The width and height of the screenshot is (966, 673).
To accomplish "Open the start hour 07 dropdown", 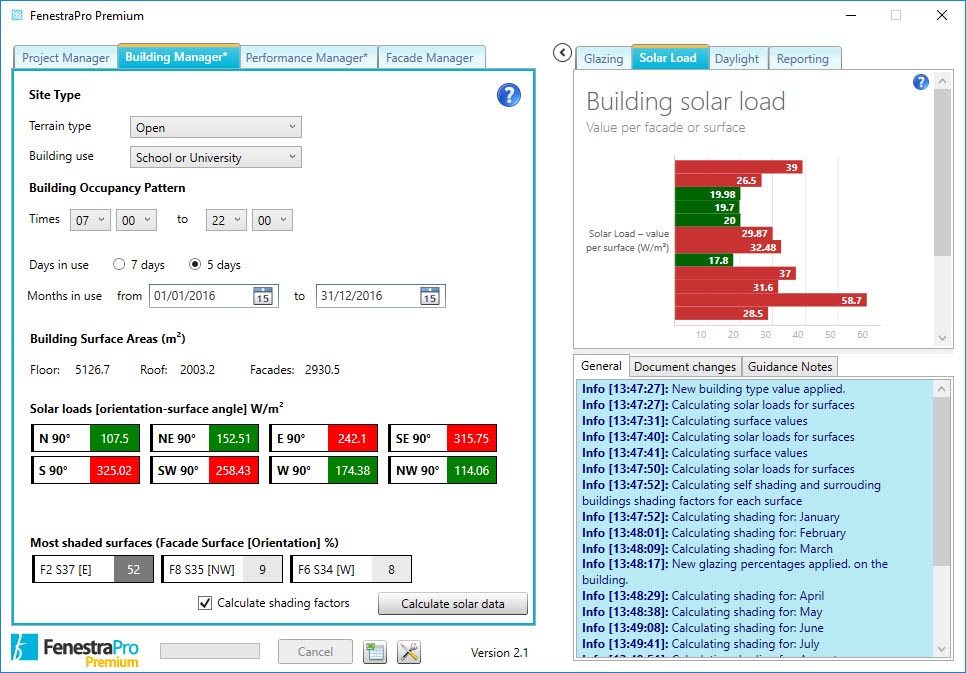I will click(x=89, y=220).
